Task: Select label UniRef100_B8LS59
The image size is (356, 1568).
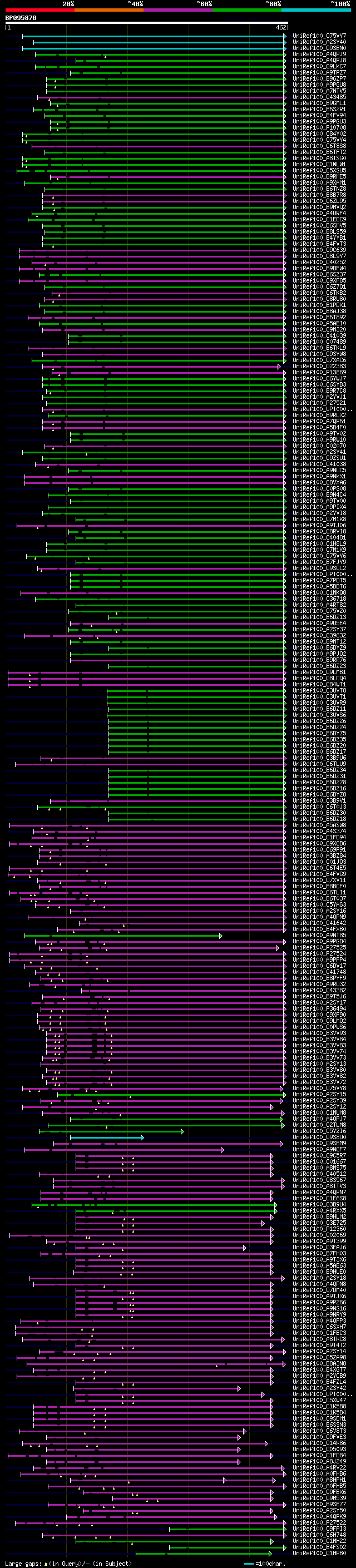Action: 319,232
